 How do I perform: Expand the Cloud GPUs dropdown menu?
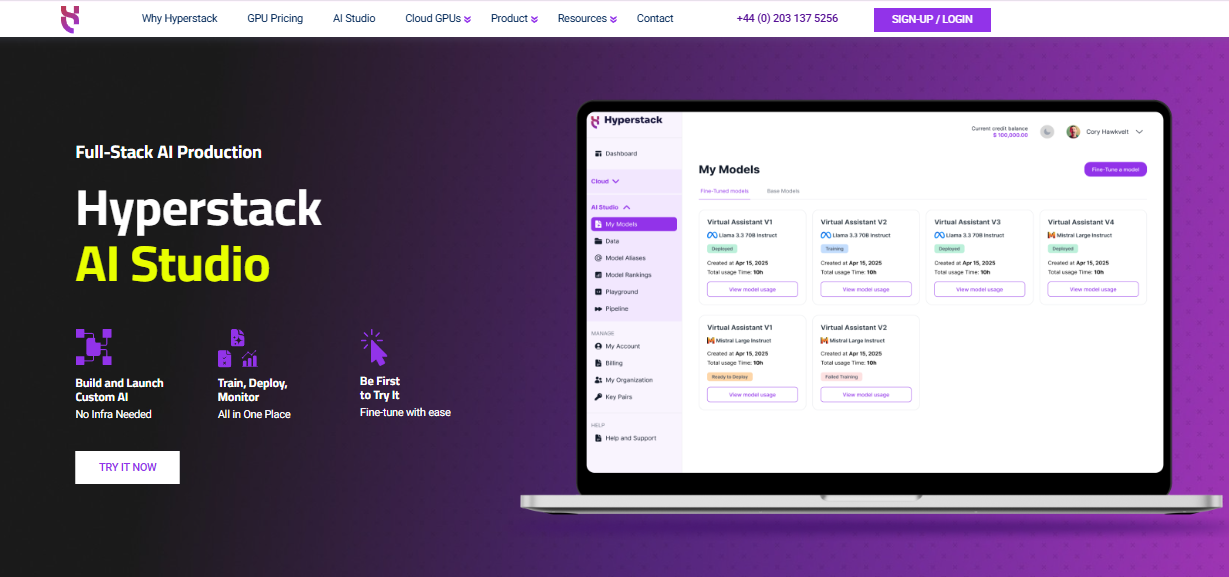click(x=437, y=19)
